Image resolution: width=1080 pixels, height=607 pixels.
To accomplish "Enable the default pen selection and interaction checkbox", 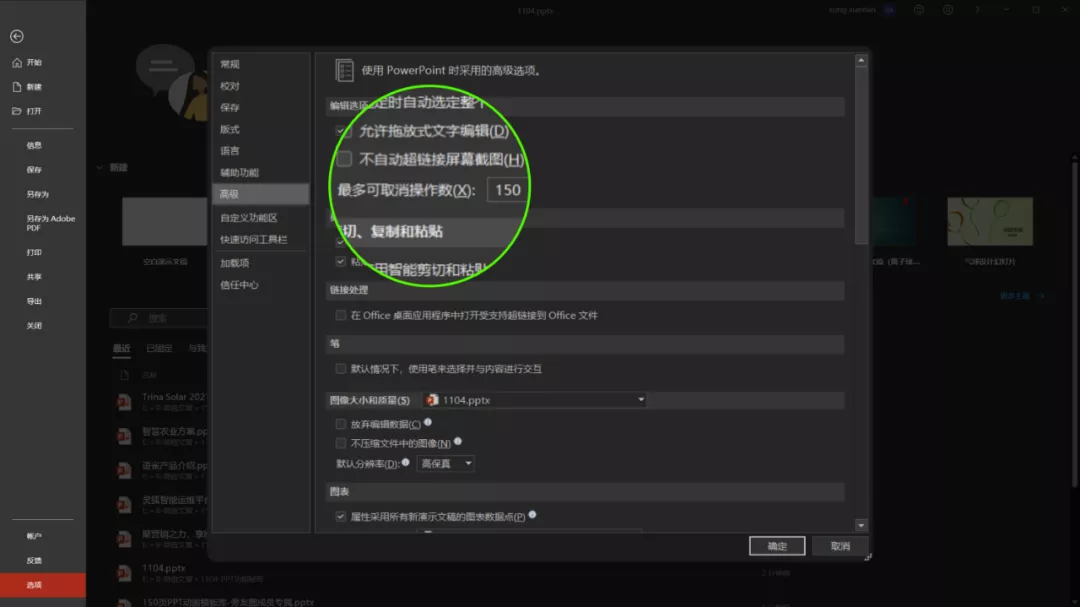I will (341, 369).
